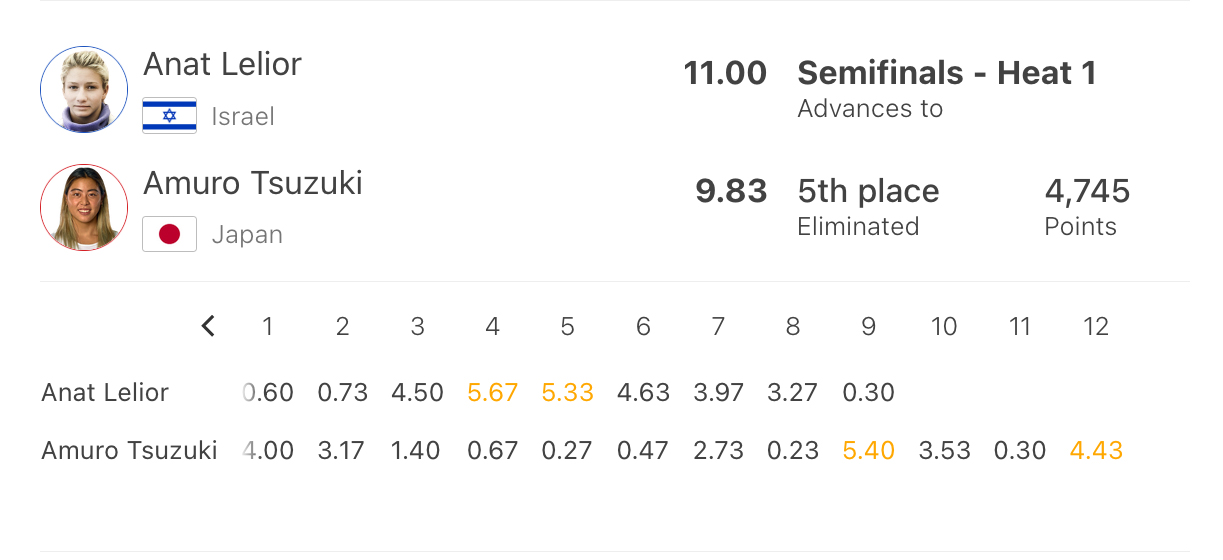Click the Israel flag icon
1223x560 pixels.
tap(169, 116)
